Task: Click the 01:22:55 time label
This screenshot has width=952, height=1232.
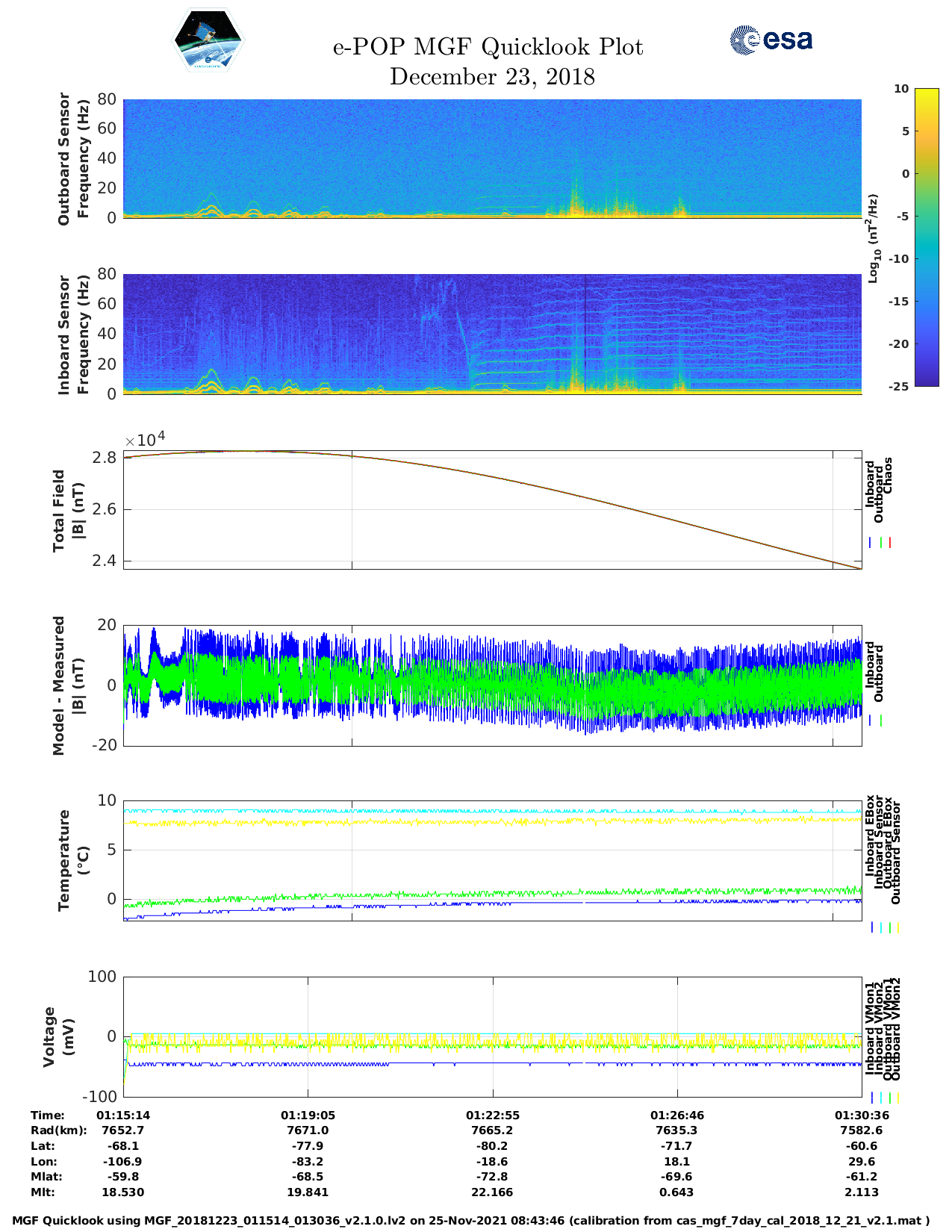Action: pyautogui.click(x=492, y=1115)
